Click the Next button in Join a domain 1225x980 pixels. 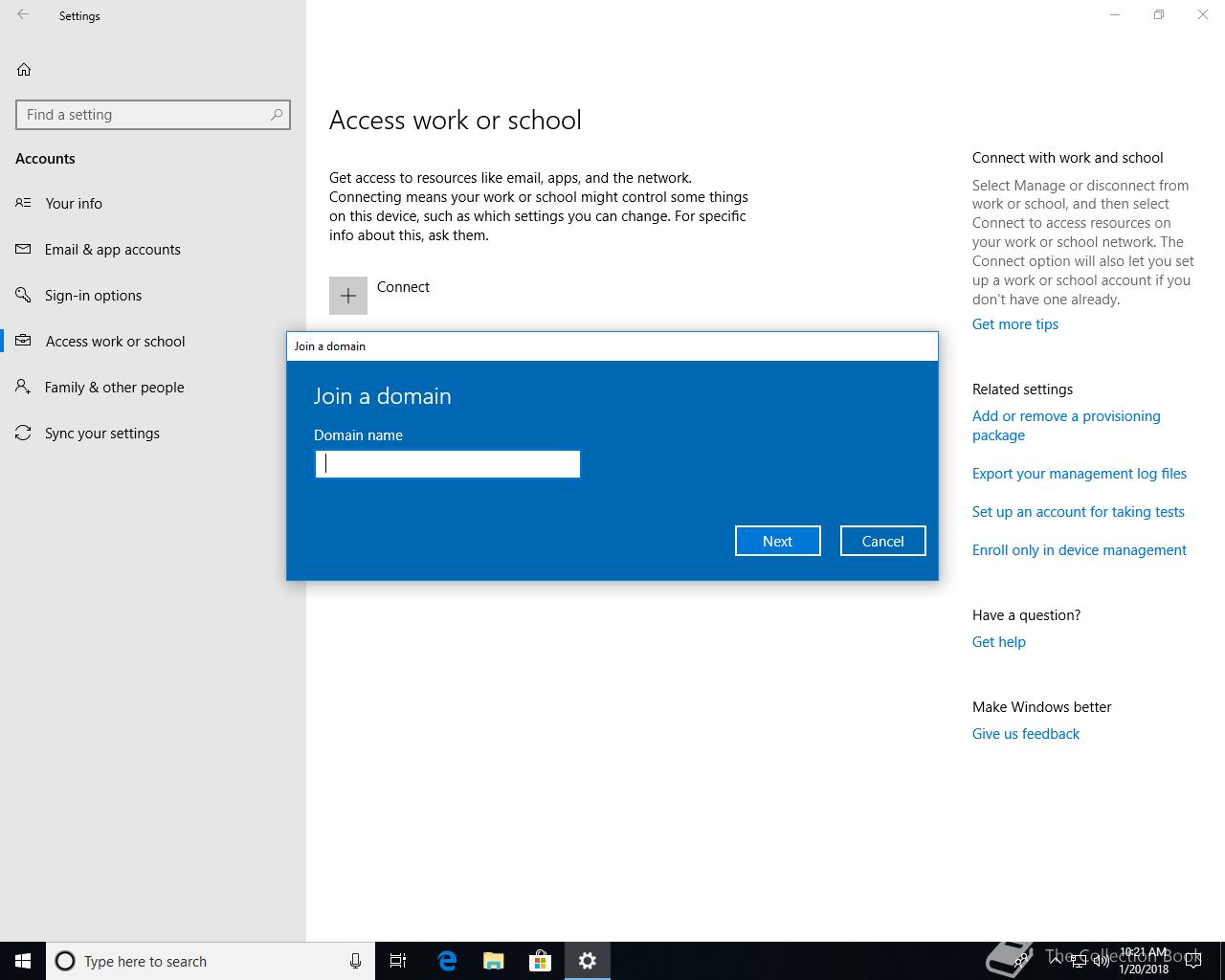[x=778, y=541]
